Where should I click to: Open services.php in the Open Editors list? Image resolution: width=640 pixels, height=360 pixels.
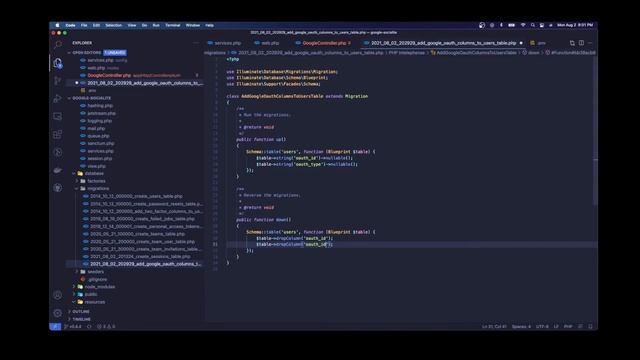[135, 60]
